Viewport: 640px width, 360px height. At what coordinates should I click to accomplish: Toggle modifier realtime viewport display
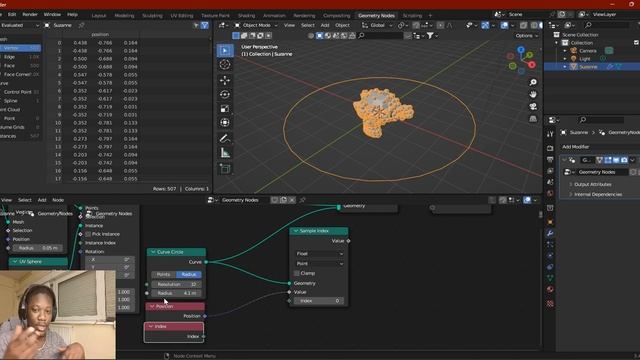pos(616,160)
